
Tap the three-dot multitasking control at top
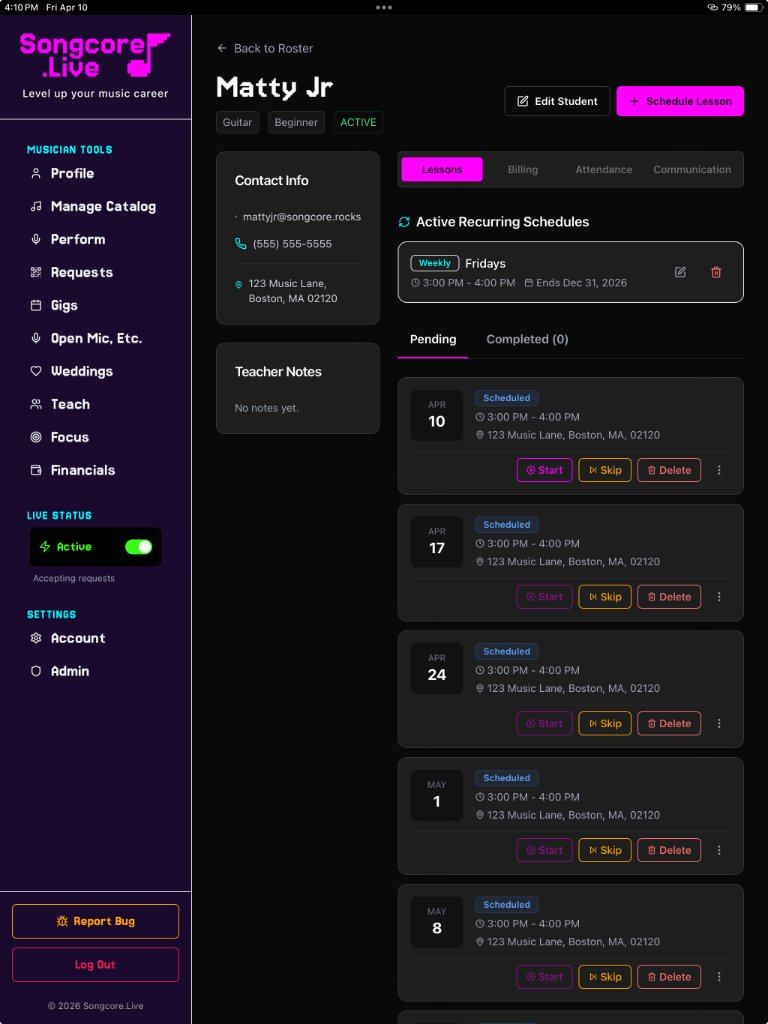coord(384,7)
